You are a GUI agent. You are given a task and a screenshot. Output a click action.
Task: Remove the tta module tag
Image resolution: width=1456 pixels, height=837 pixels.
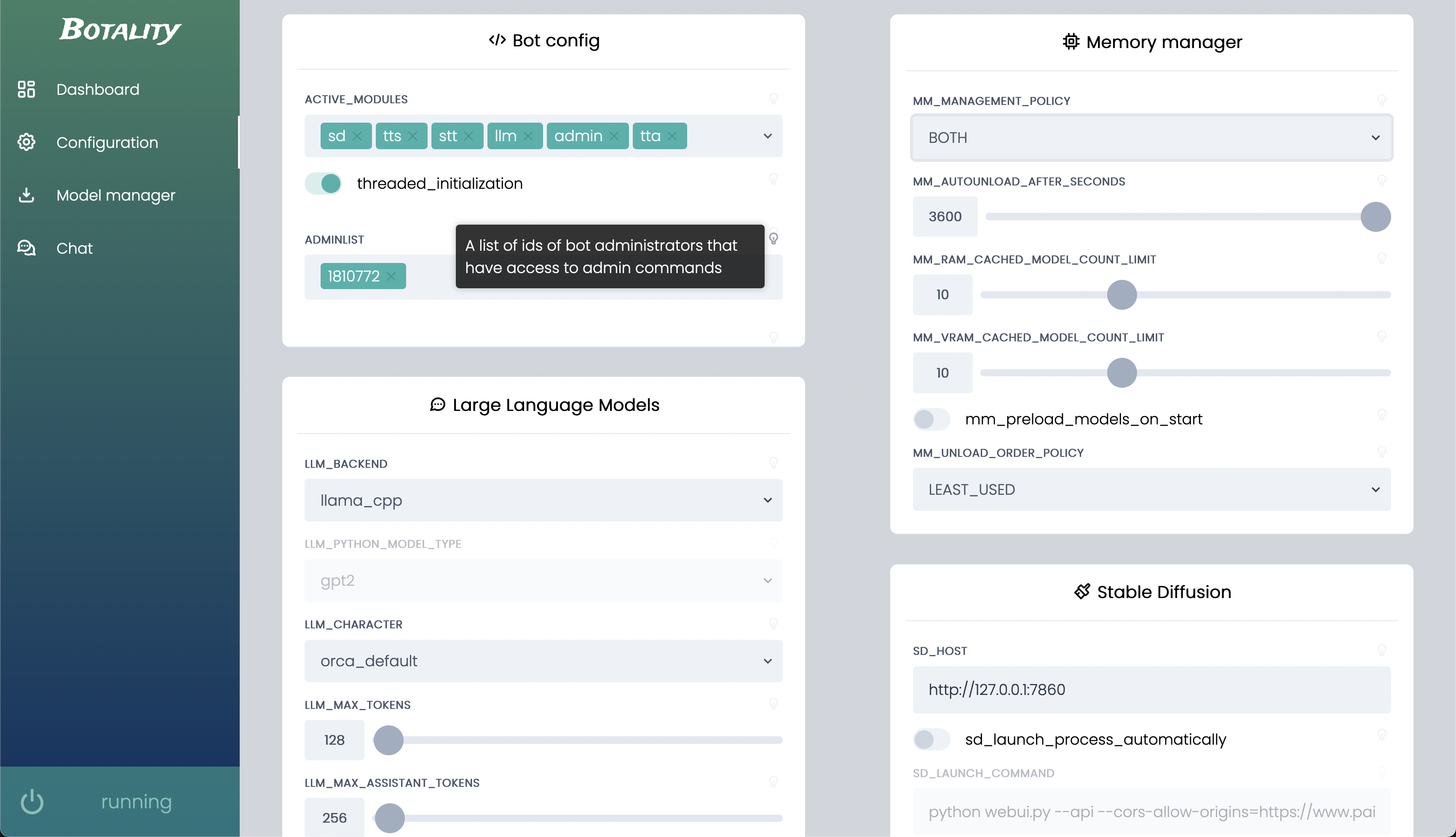point(672,136)
